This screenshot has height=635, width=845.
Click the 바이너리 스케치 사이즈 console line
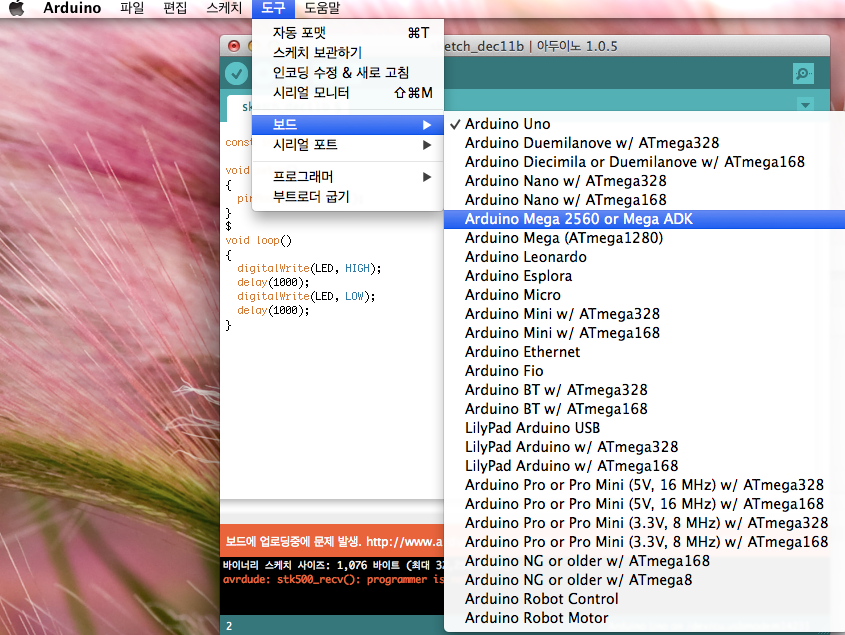(x=333, y=565)
